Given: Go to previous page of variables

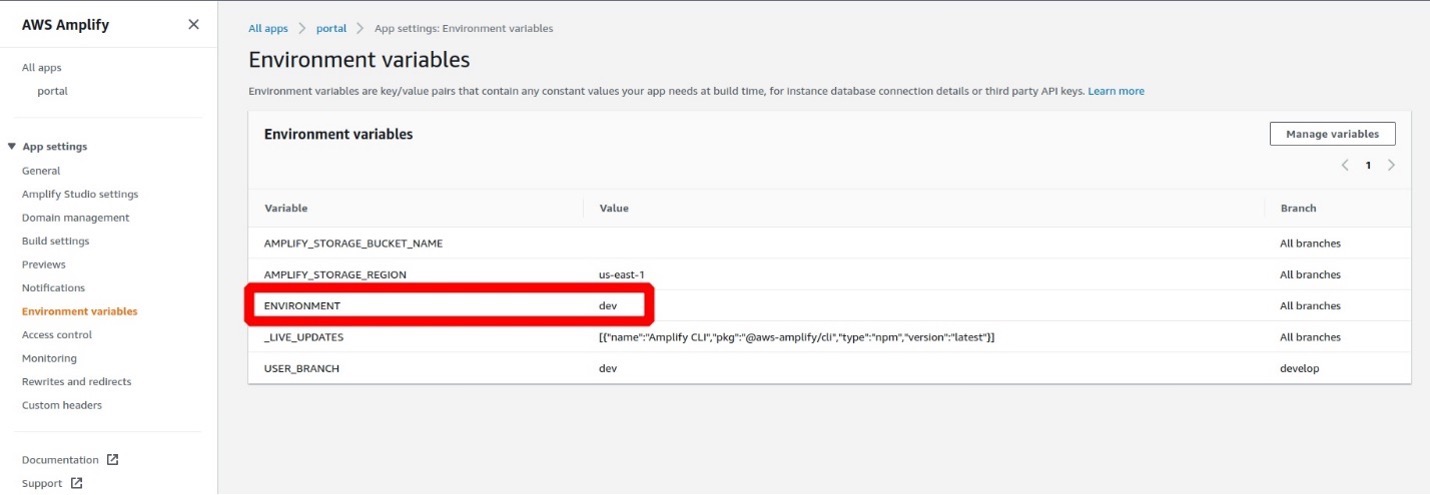Looking at the screenshot, I should click(x=1345, y=165).
